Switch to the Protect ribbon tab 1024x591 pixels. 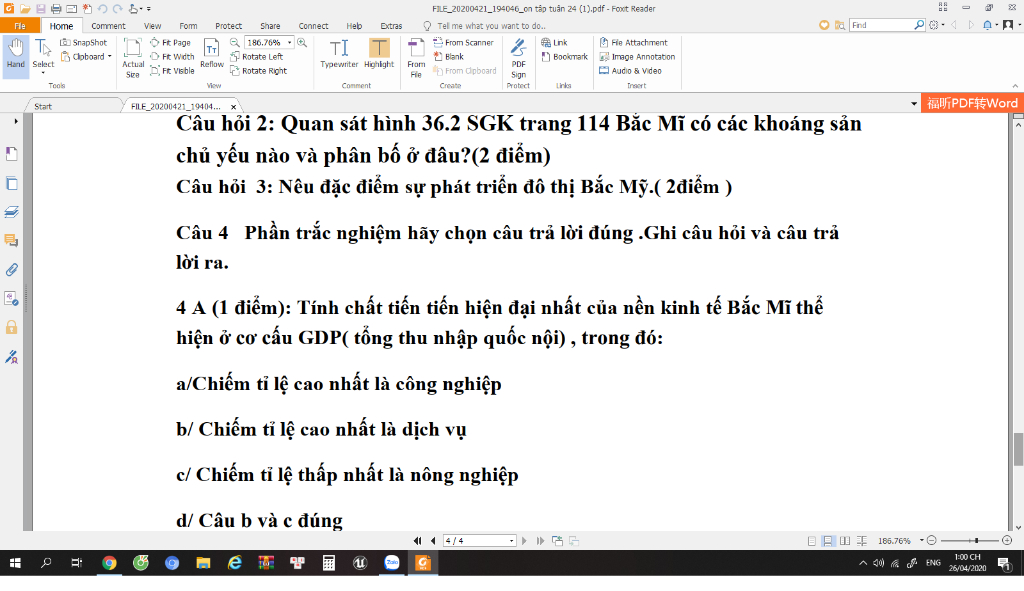tap(229, 25)
